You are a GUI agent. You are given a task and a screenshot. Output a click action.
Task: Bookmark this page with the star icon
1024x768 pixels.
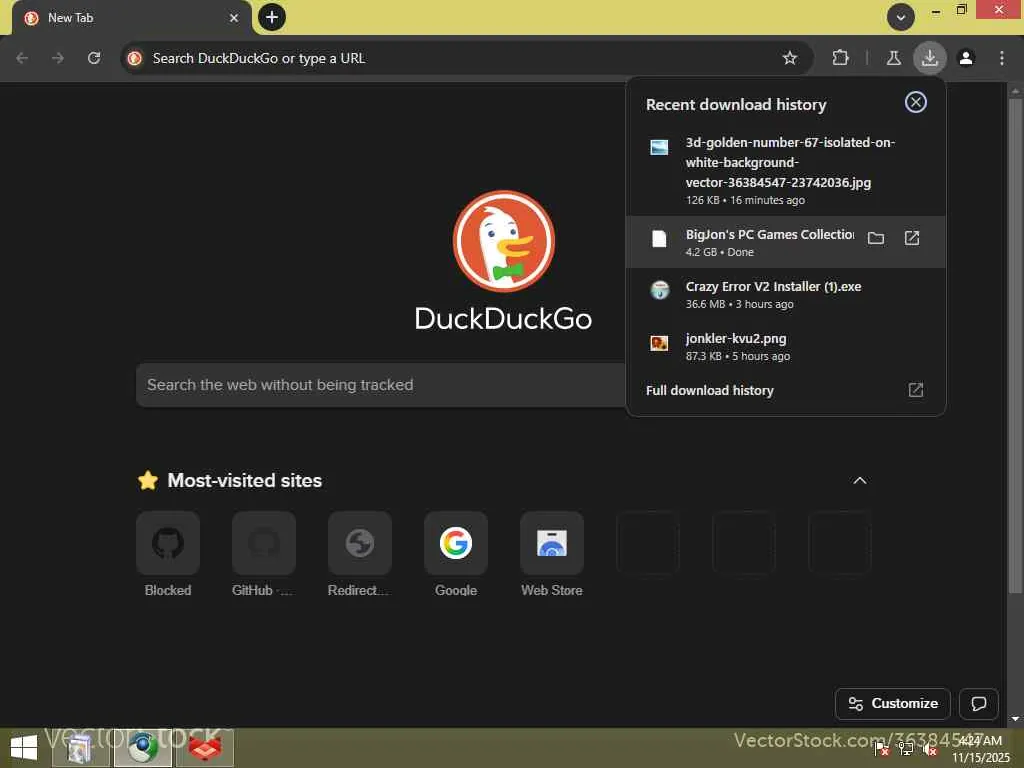[790, 58]
